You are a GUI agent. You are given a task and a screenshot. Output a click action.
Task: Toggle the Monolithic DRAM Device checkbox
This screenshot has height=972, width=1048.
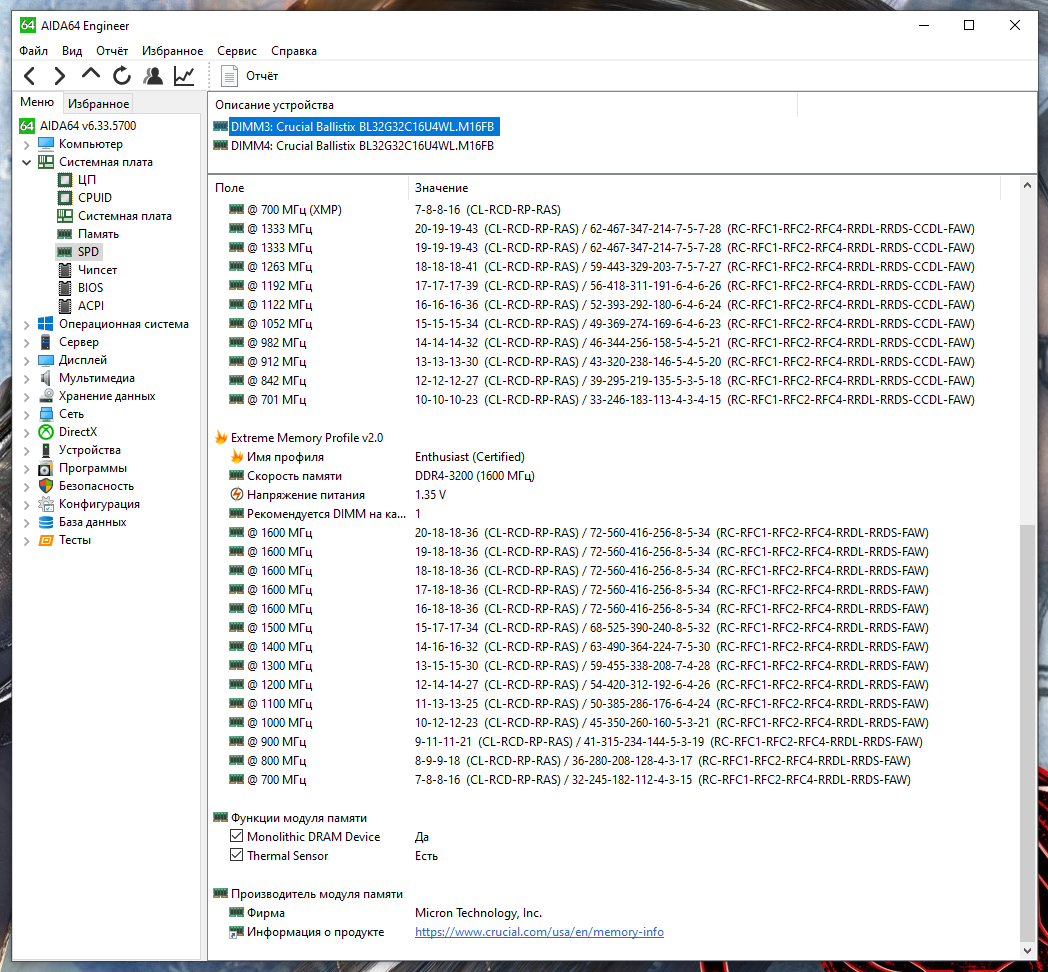(236, 836)
